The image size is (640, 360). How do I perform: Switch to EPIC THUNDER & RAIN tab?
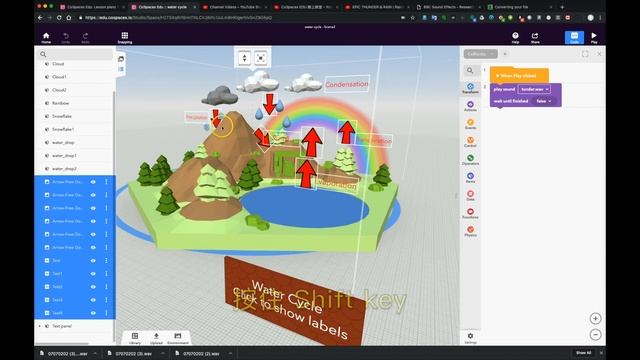(376, 7)
